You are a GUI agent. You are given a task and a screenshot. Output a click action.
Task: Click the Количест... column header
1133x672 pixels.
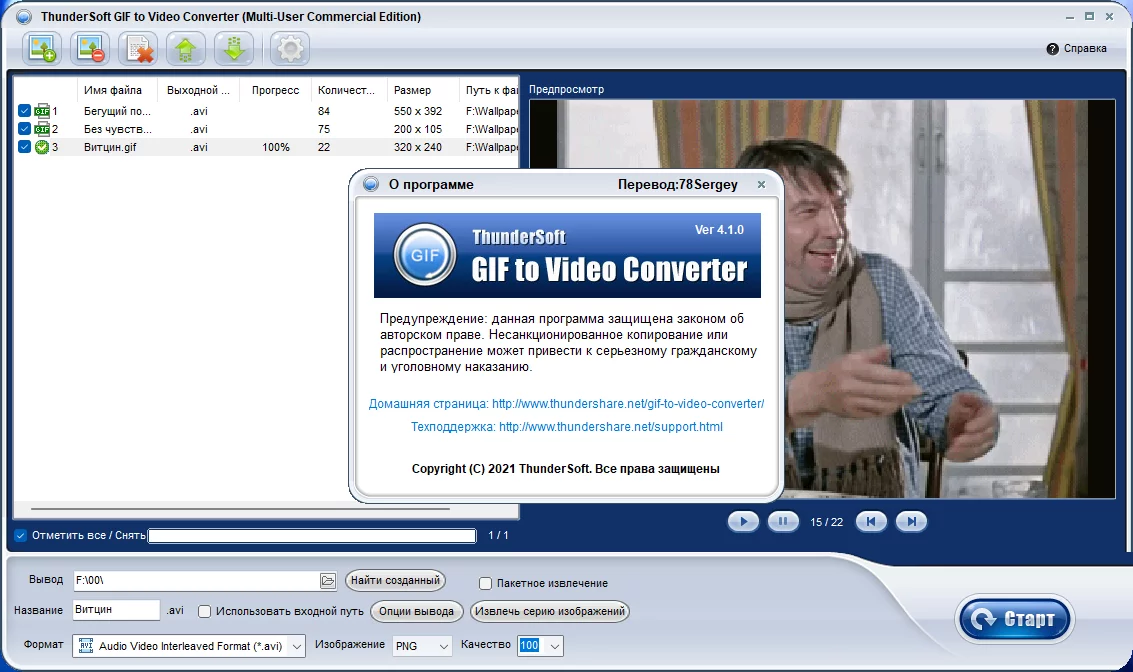pos(346,90)
